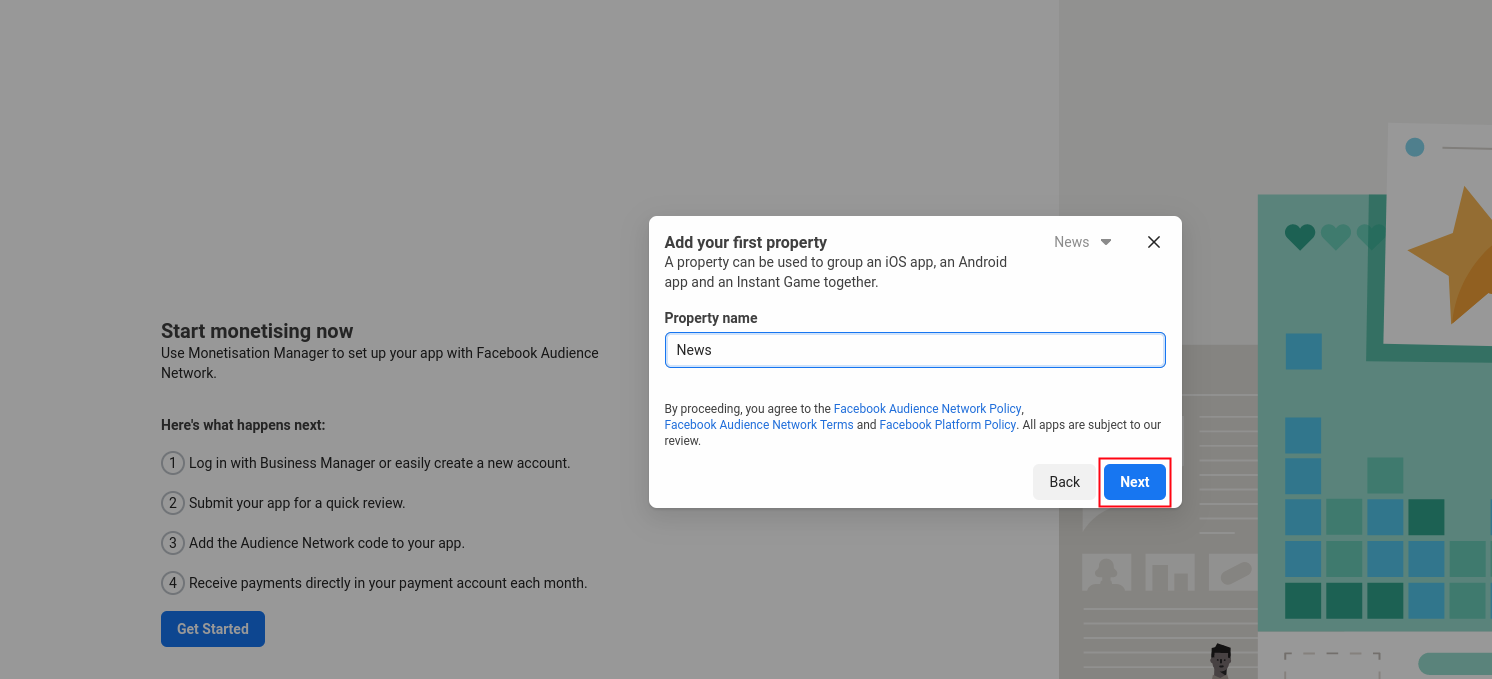
Task: Click the Get Started button
Action: pyautogui.click(x=212, y=629)
